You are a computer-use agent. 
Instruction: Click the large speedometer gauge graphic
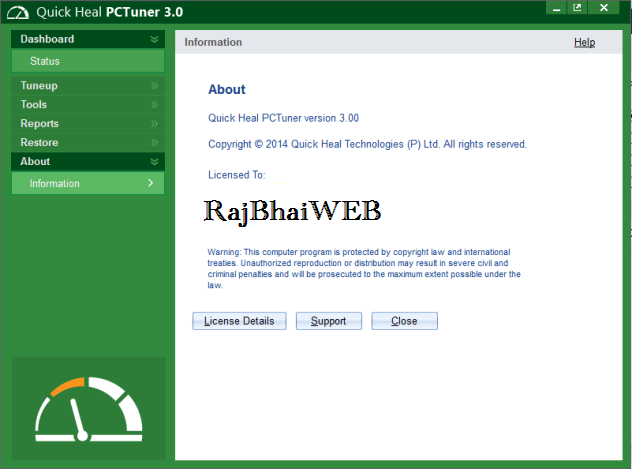[89, 409]
